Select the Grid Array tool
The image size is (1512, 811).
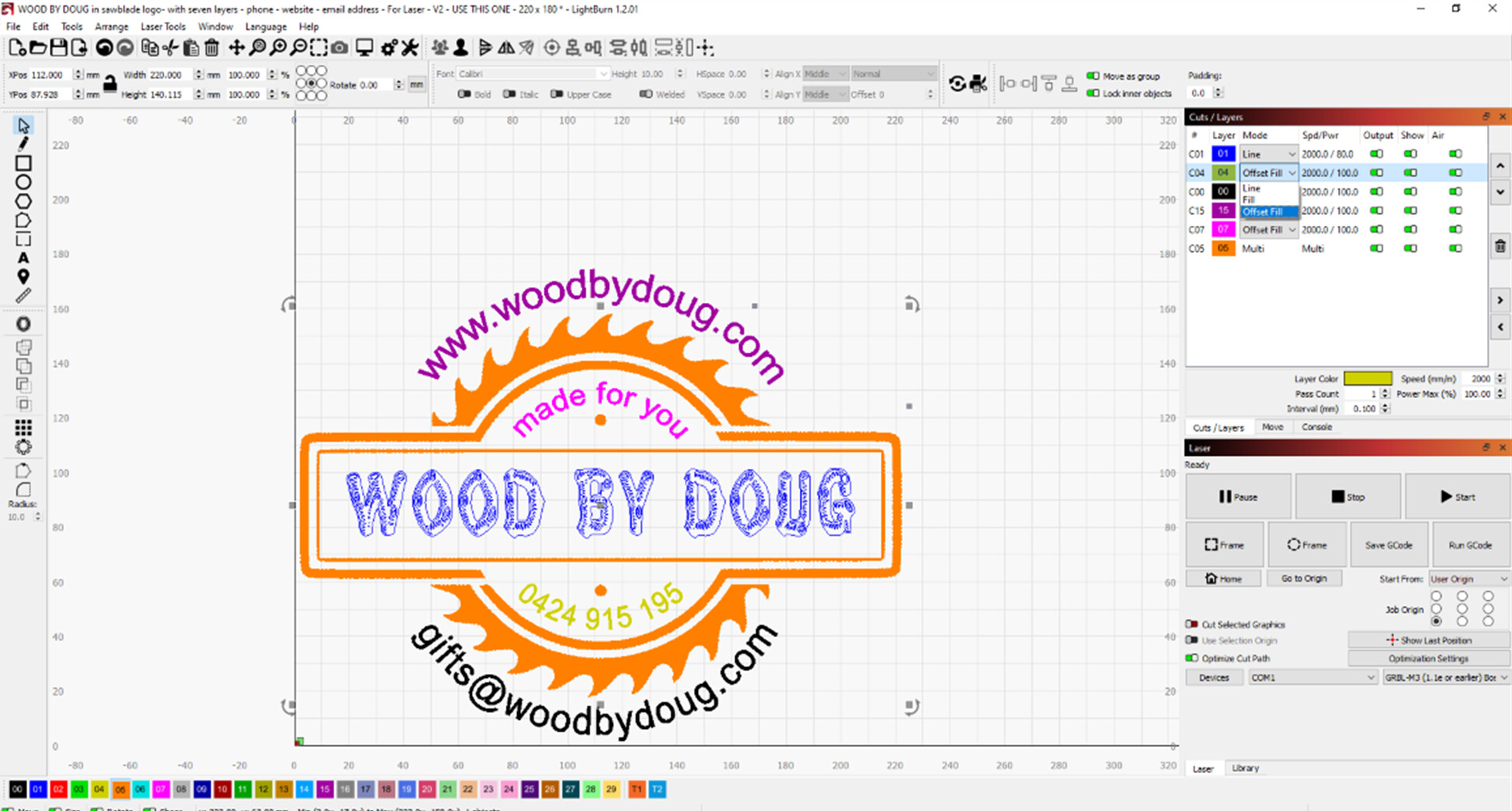[x=23, y=428]
